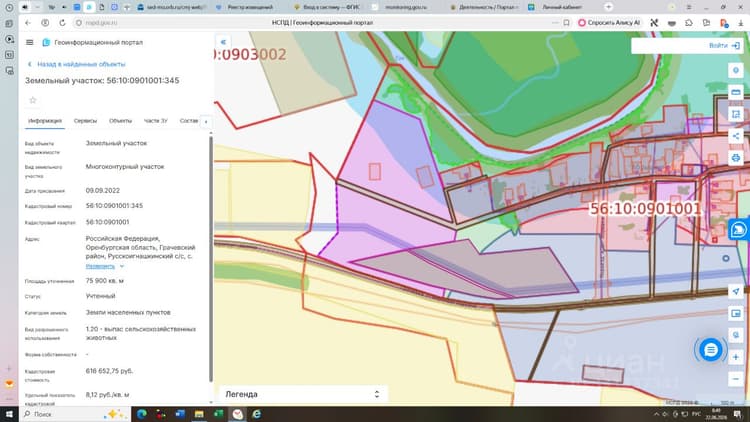Open a new browser tab
Image resolution: width=750 pixels, height=422 pixels.
point(608,7)
